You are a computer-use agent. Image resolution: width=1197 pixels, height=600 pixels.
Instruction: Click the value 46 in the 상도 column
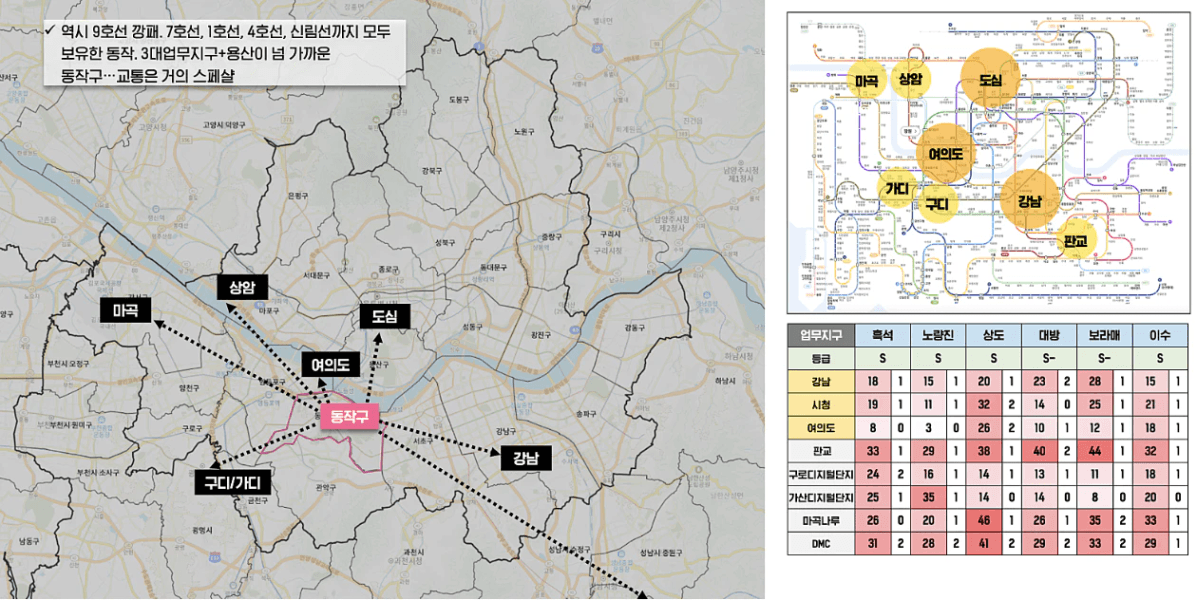point(984,520)
